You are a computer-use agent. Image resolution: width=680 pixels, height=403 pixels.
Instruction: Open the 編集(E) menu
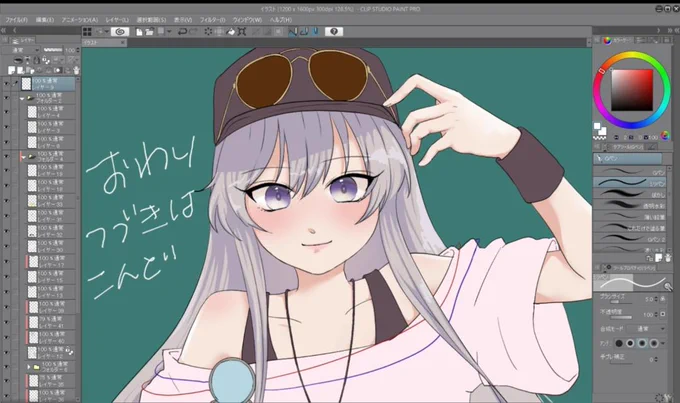pyautogui.click(x=45, y=20)
